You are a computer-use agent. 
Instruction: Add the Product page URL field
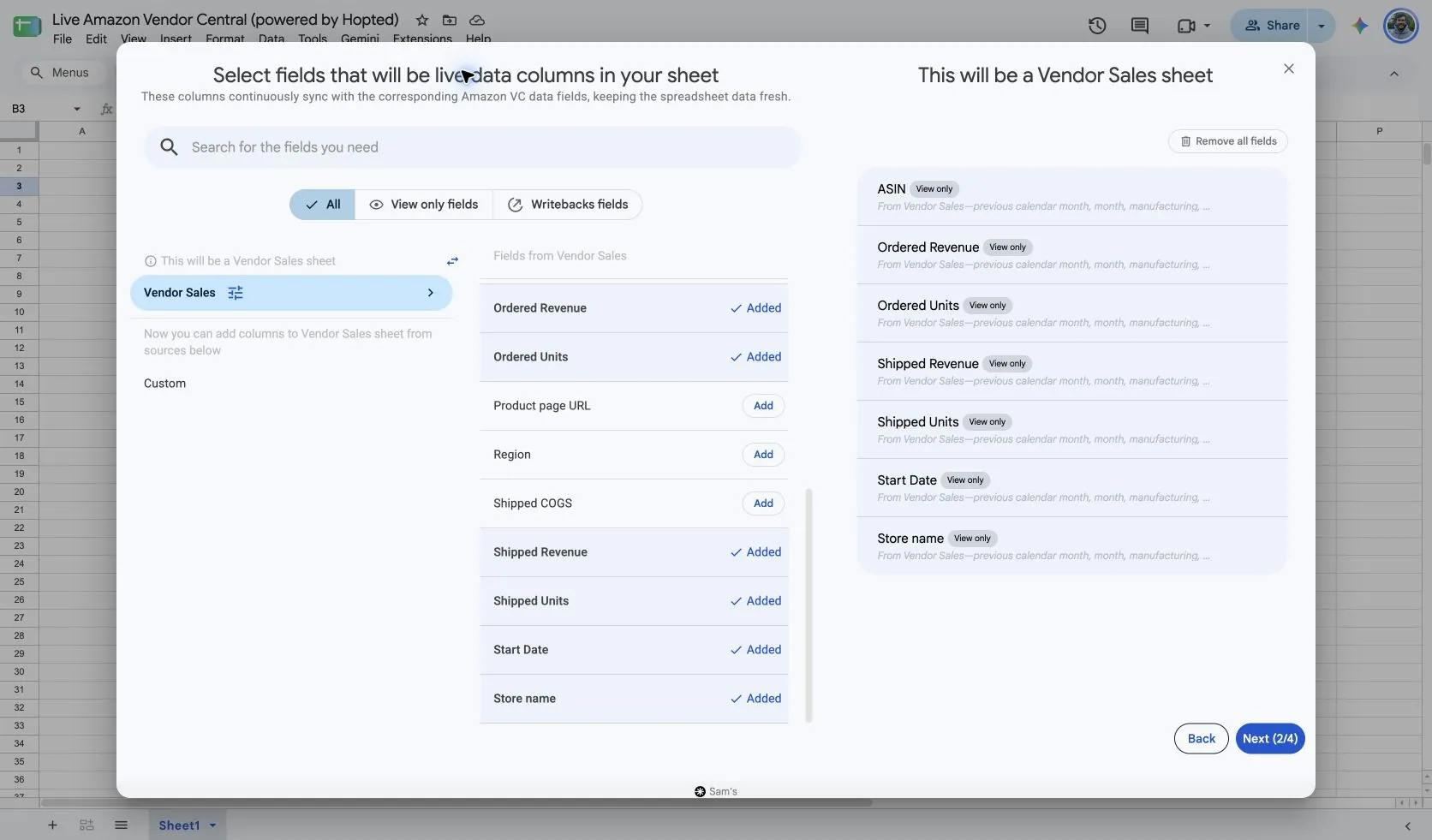[x=763, y=406]
